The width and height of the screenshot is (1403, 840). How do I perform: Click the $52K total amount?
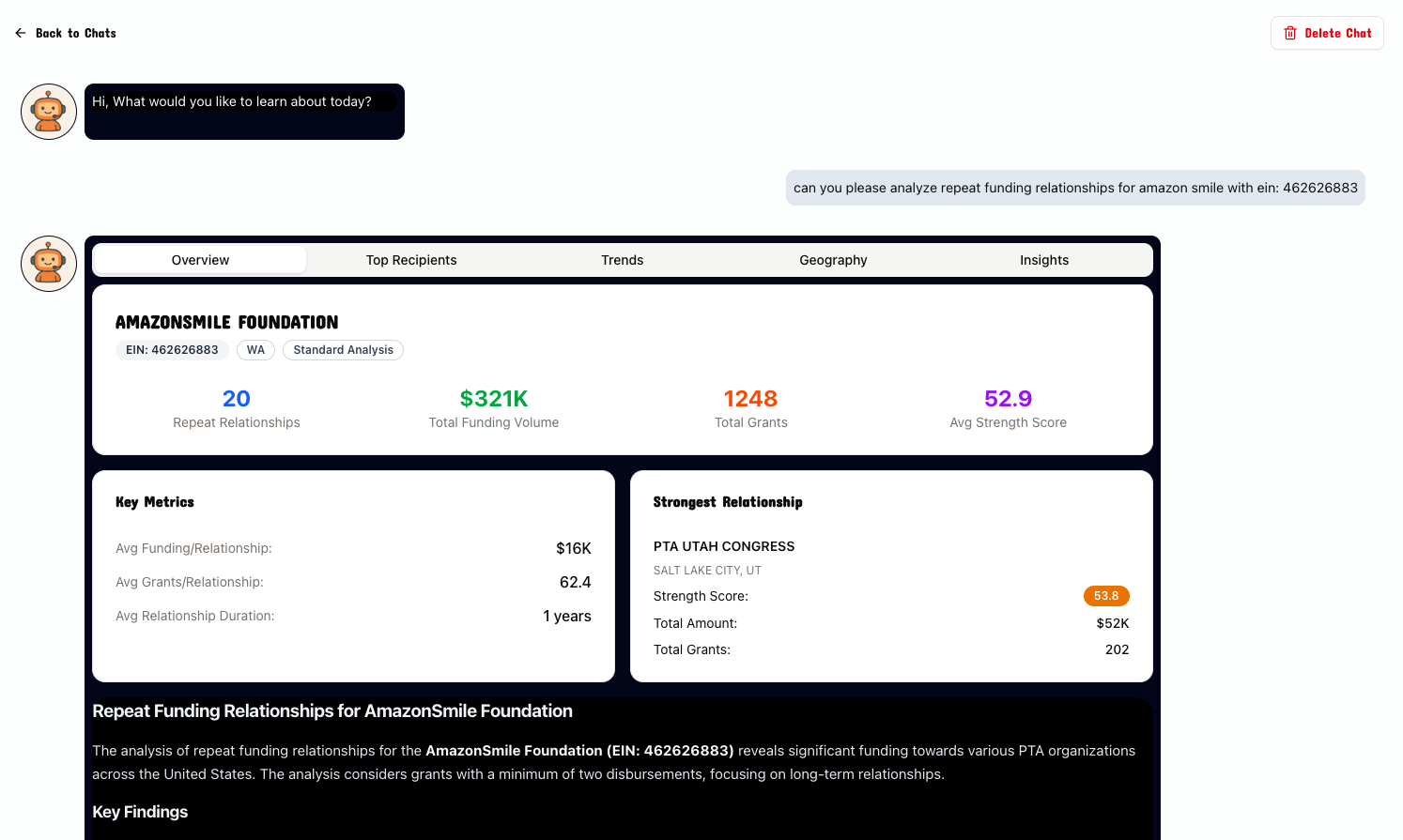click(x=1113, y=623)
